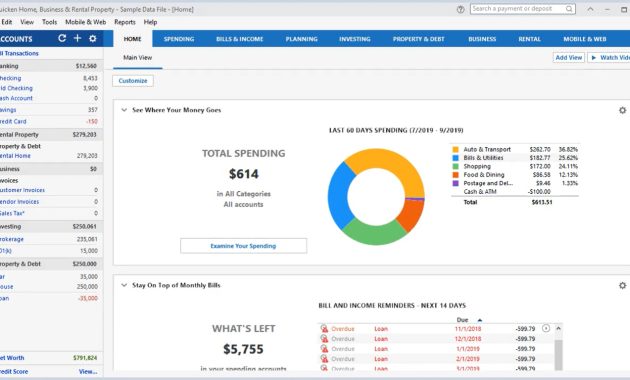Screen dimensions: 630x380
Task: Open the Help menu
Action: click(150, 22)
